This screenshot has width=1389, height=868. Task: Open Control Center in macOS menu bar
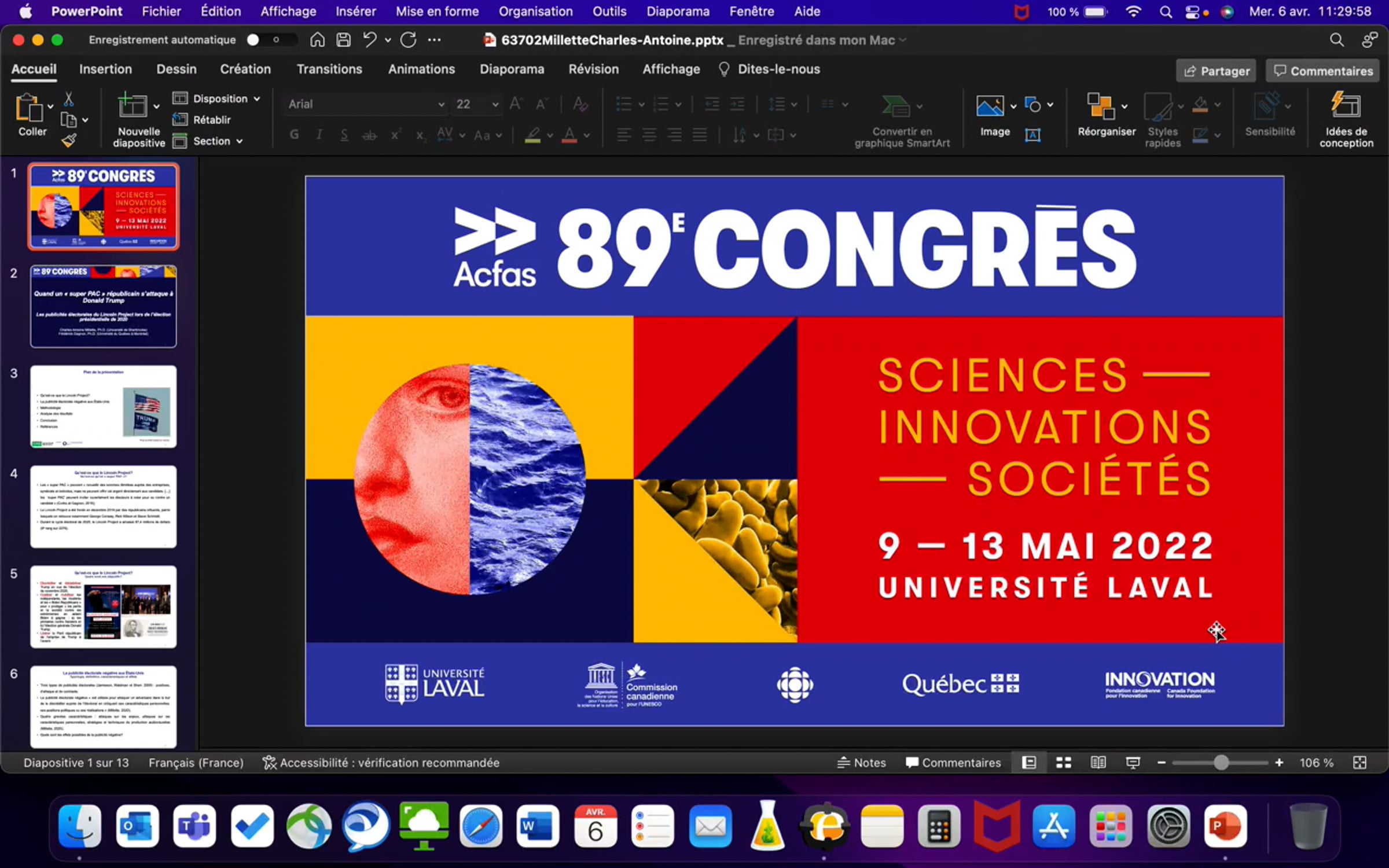coord(1193,12)
